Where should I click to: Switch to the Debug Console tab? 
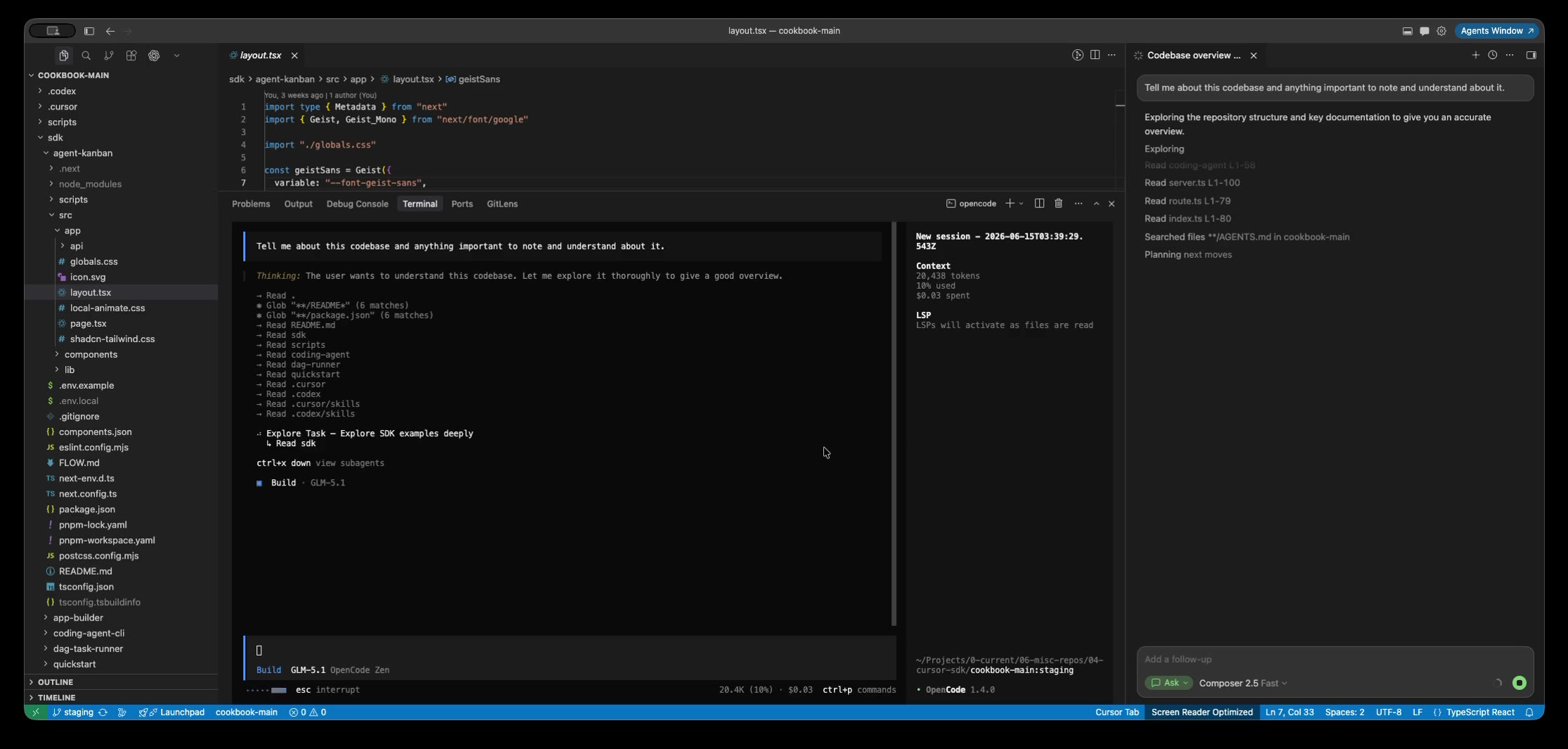[x=357, y=204]
